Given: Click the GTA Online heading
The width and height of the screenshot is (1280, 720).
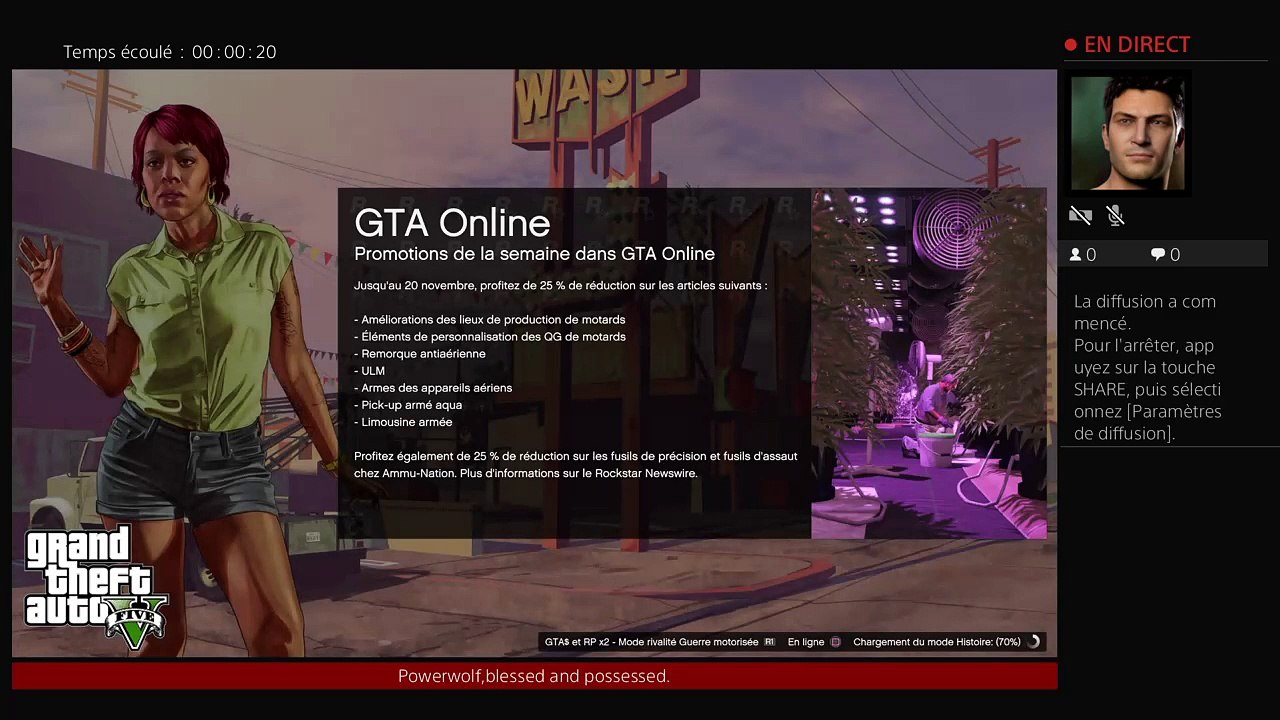Looking at the screenshot, I should click(452, 222).
